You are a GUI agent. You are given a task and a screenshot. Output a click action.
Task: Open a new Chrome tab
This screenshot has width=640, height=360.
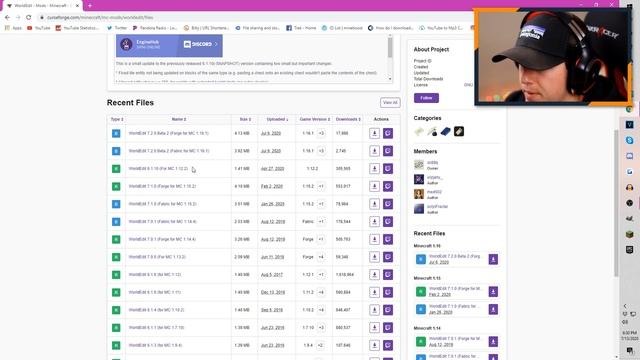point(90,6)
